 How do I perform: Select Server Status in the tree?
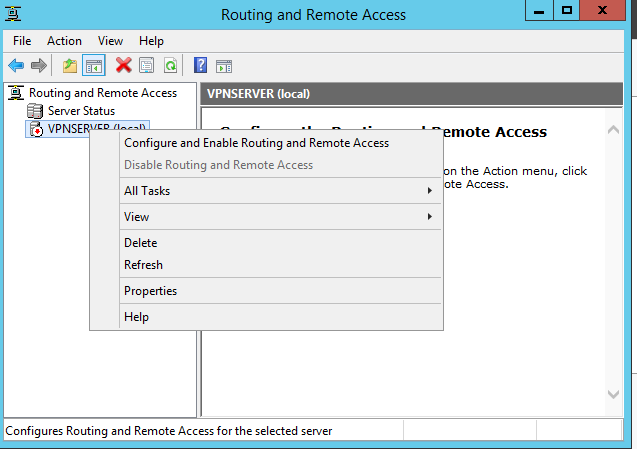point(81,111)
